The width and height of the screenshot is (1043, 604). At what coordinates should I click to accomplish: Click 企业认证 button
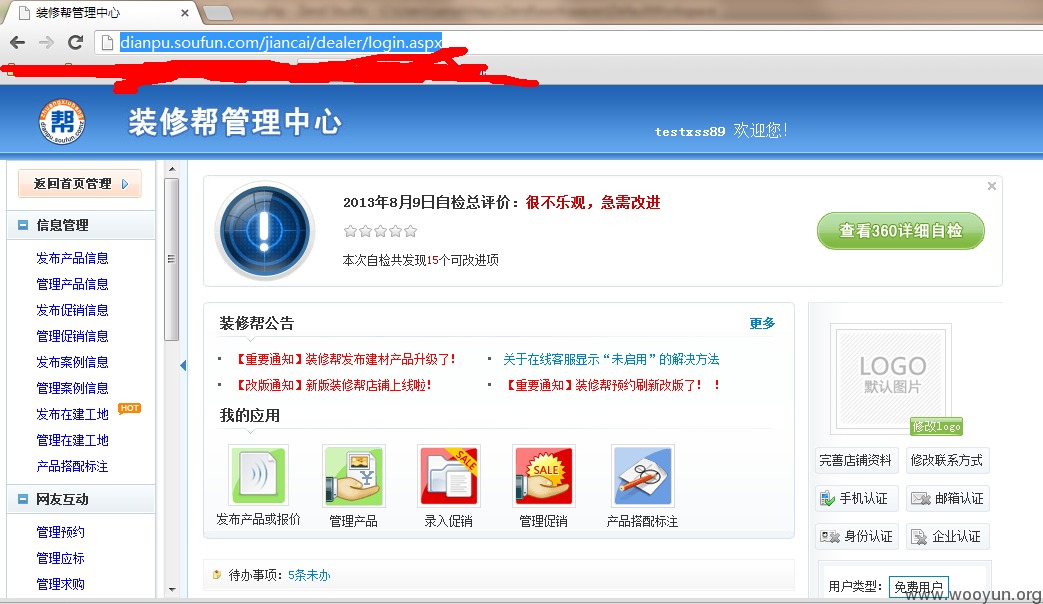[x=947, y=536]
